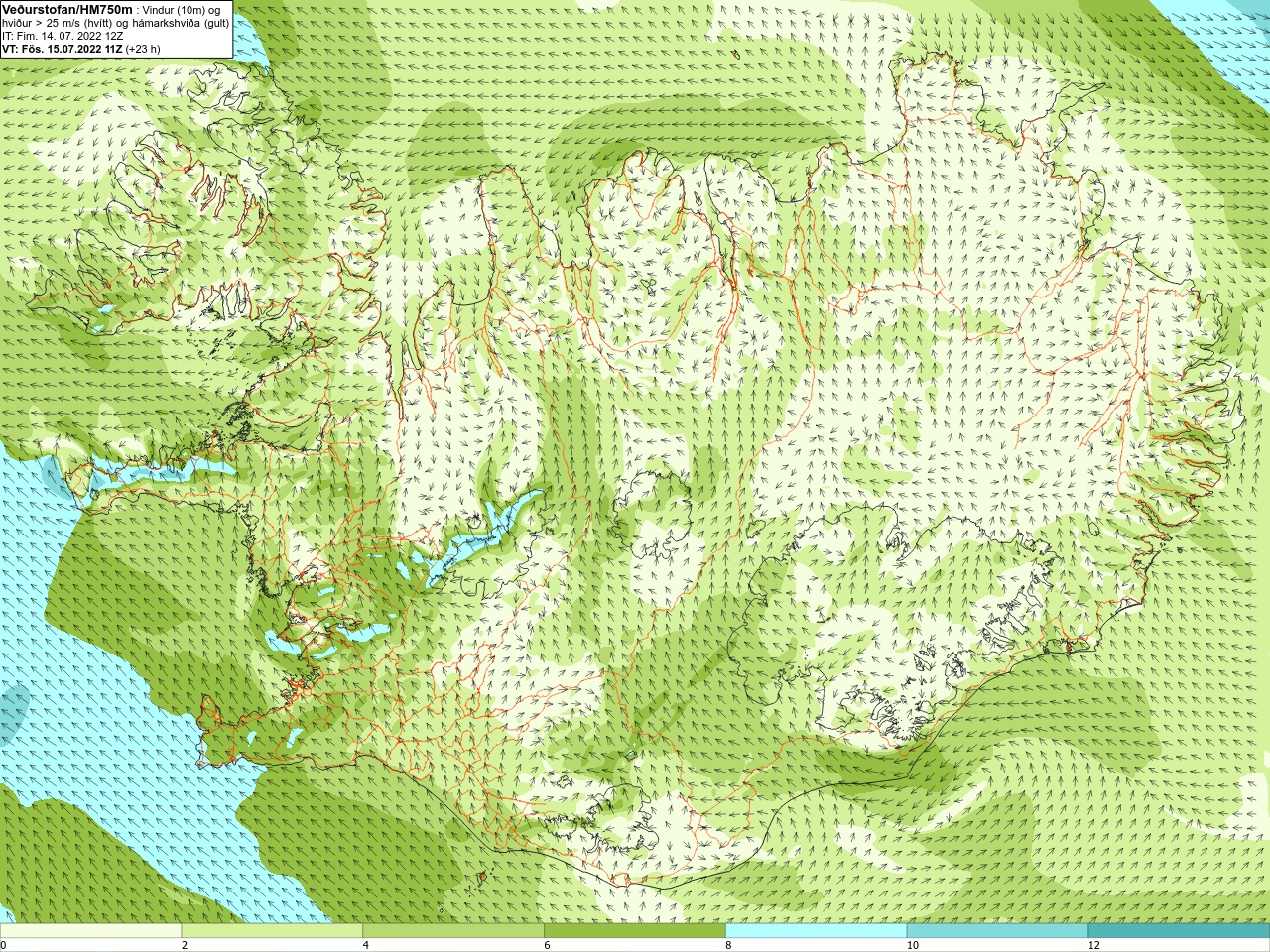Click the 0–2 m/s pale legend color band
Image resolution: width=1270 pixels, height=952 pixels.
[90, 931]
